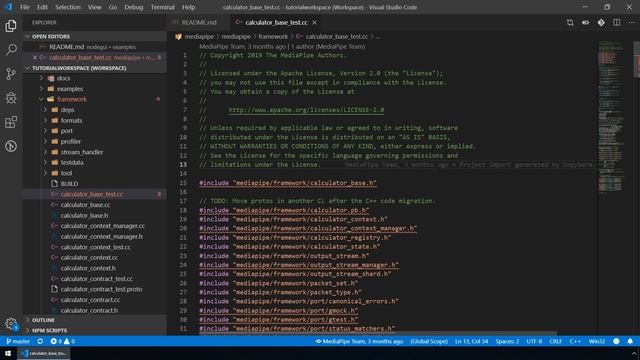Screen dimensions: 640x360
Task: Click the master branch indicator in status bar
Action: point(18,341)
